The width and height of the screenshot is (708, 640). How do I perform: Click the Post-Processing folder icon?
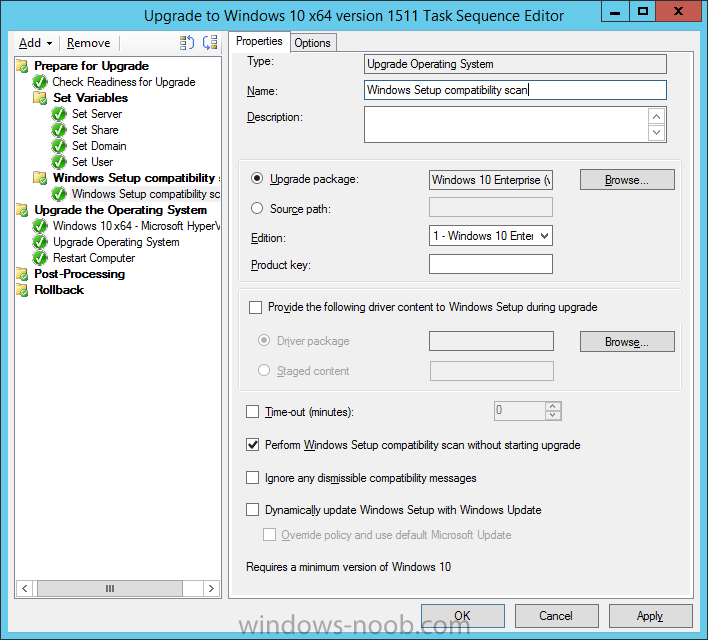click(x=22, y=274)
